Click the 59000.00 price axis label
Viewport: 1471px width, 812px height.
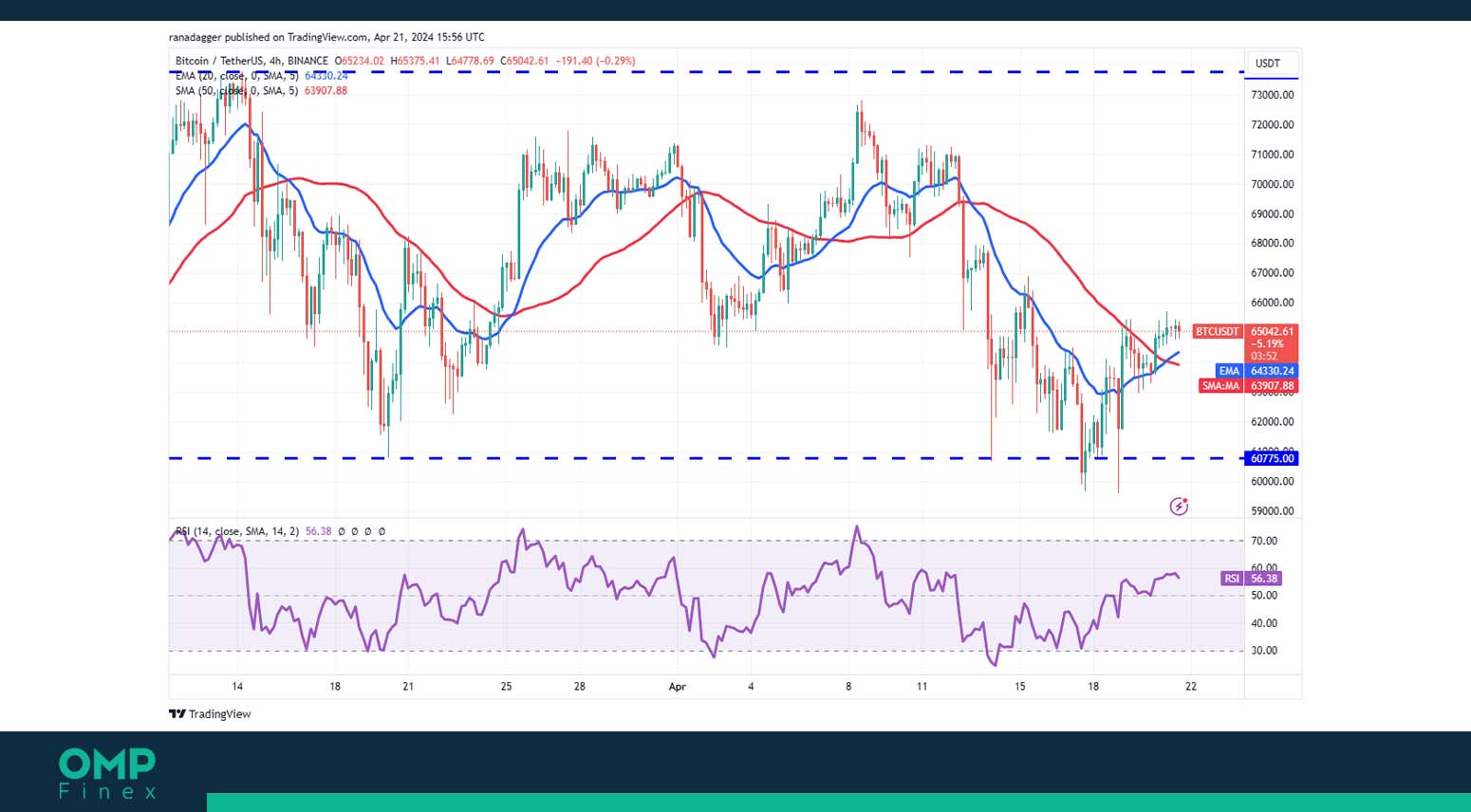tap(1272, 511)
